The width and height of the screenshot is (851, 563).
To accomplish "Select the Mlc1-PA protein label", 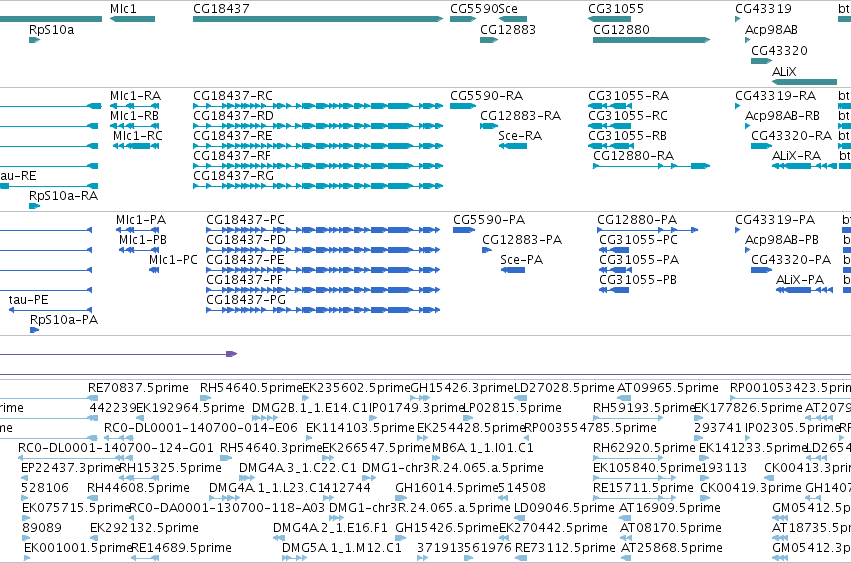I will tap(141, 220).
